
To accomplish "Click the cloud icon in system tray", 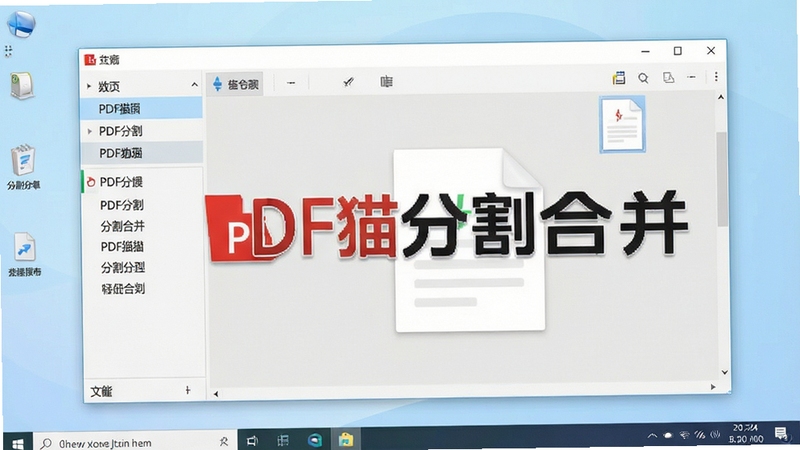I will [x=668, y=435].
